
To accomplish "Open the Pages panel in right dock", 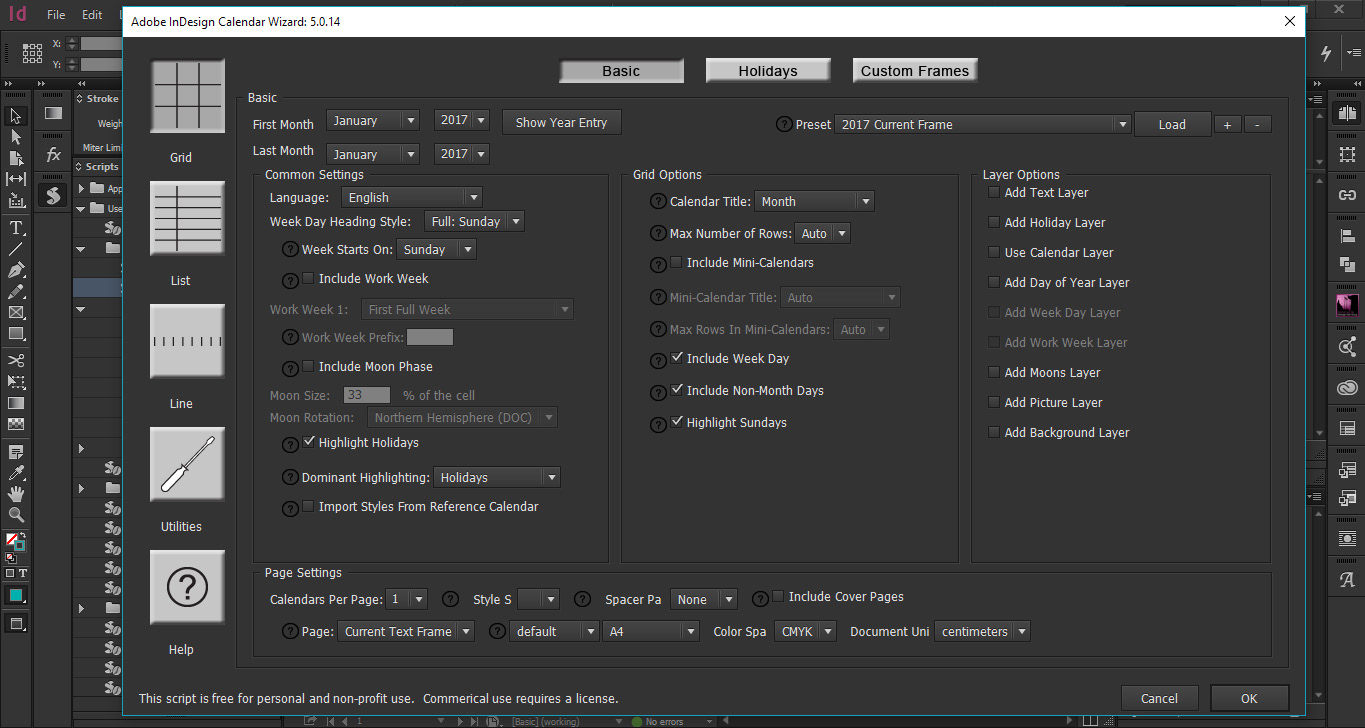I will (x=1347, y=114).
